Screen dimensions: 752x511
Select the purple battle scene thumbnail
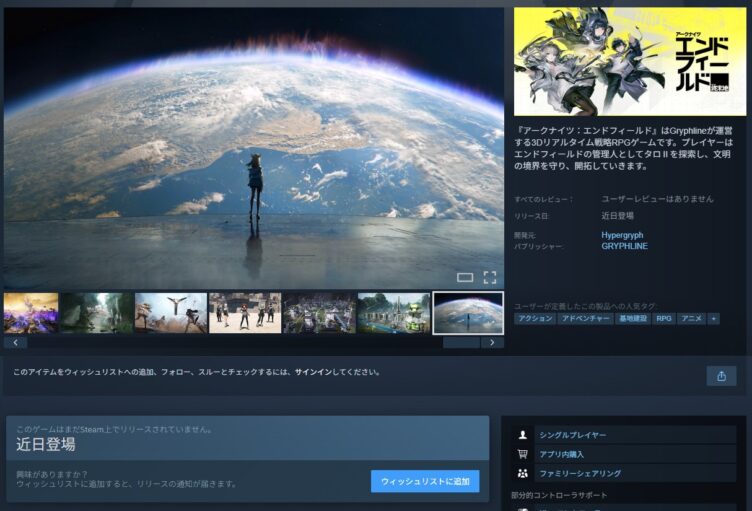[x=31, y=313]
